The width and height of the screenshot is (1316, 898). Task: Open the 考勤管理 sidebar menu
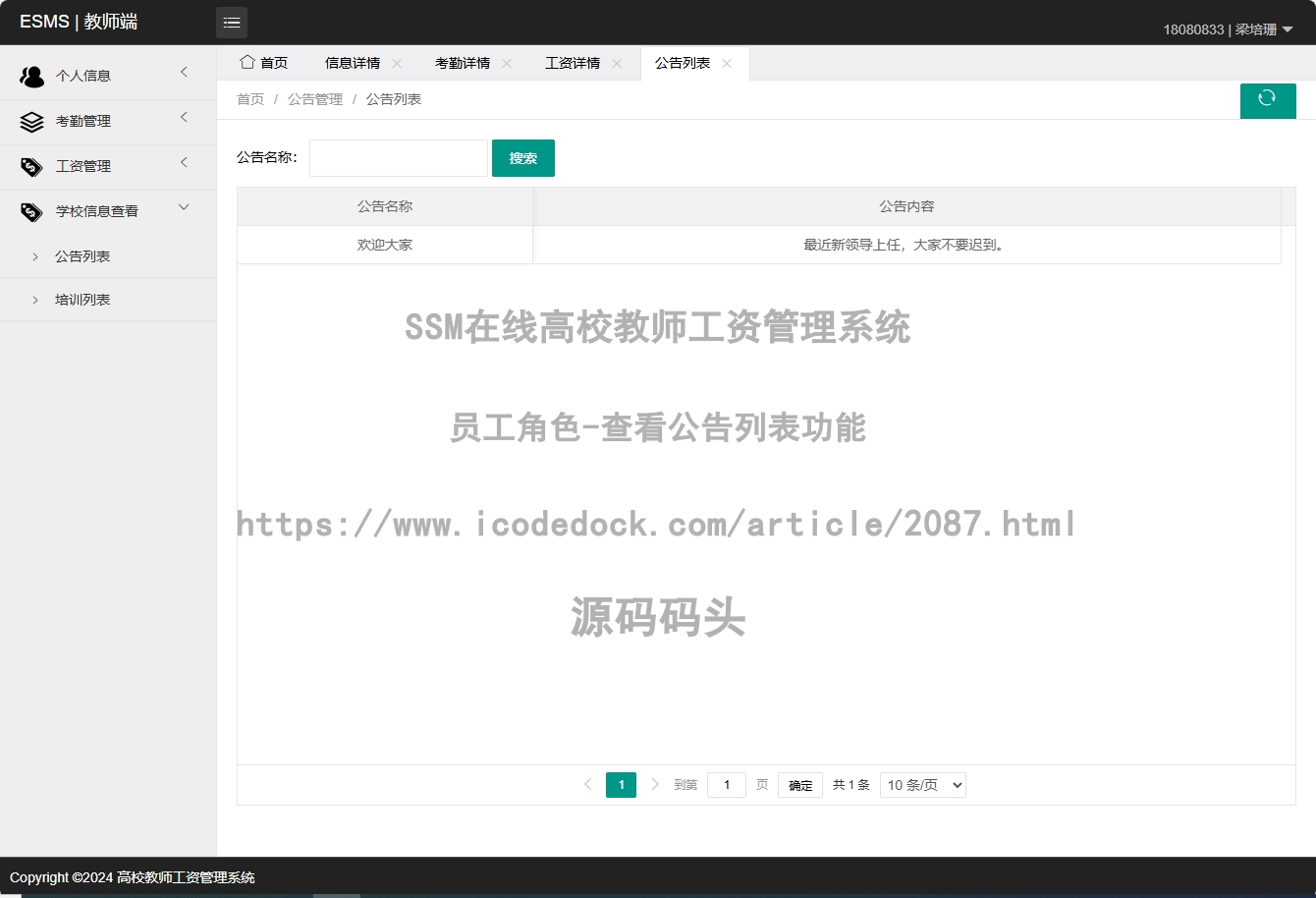tap(108, 121)
